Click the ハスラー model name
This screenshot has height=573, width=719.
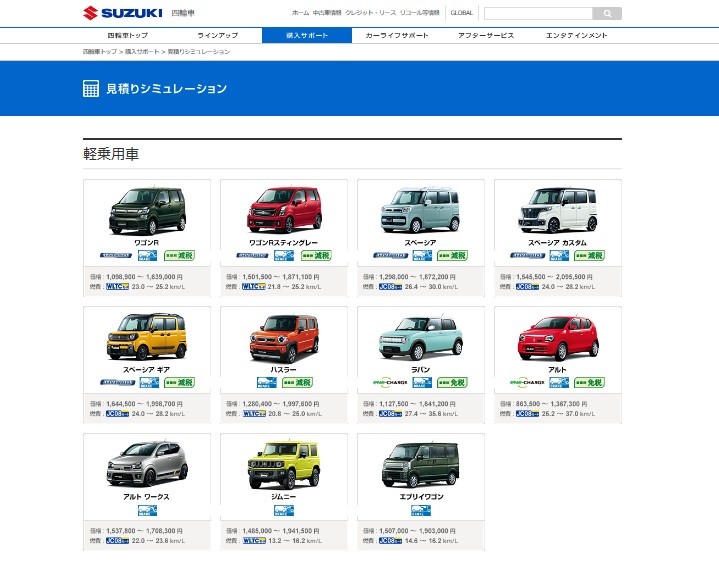(283, 370)
